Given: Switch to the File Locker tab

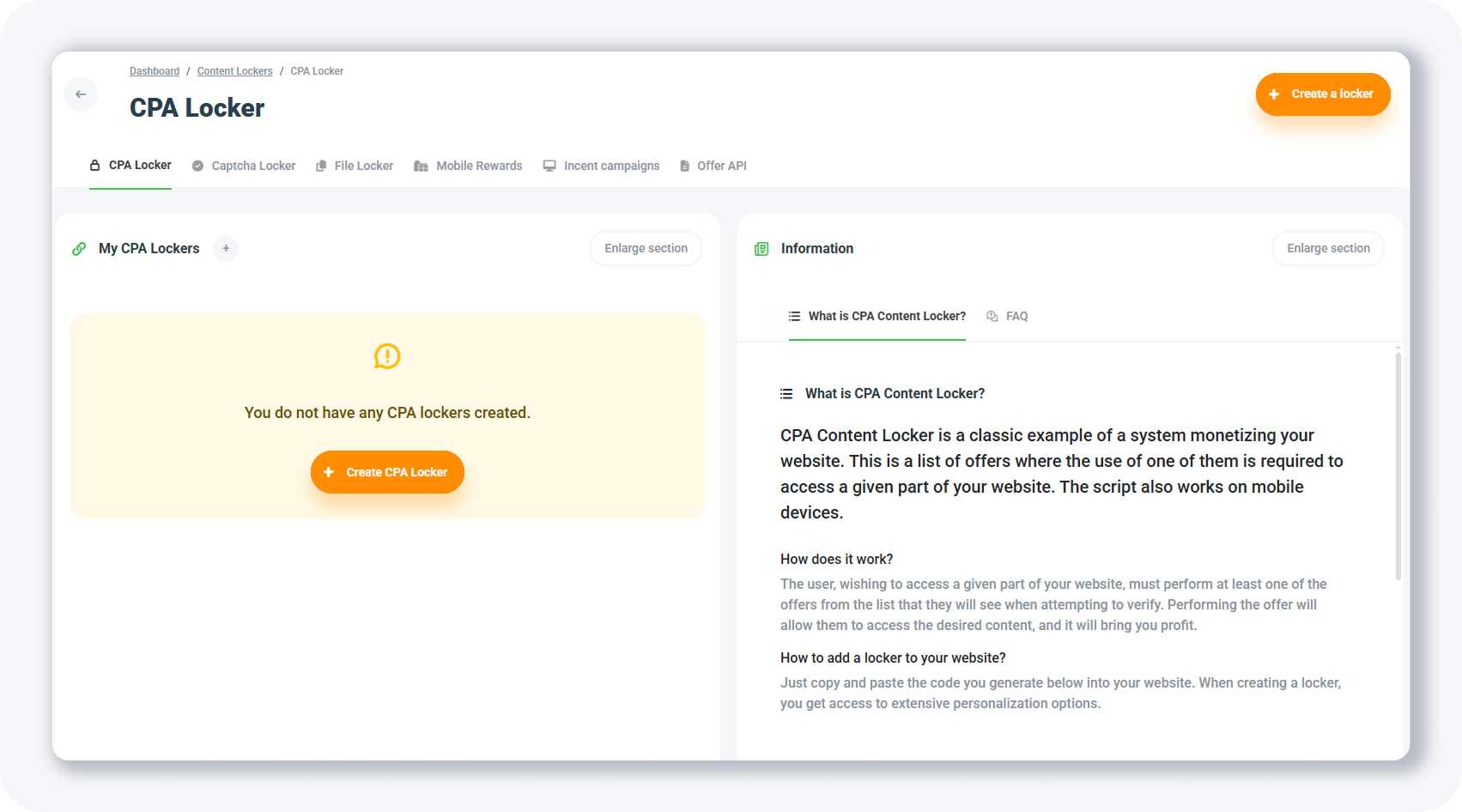Looking at the screenshot, I should 355,166.
